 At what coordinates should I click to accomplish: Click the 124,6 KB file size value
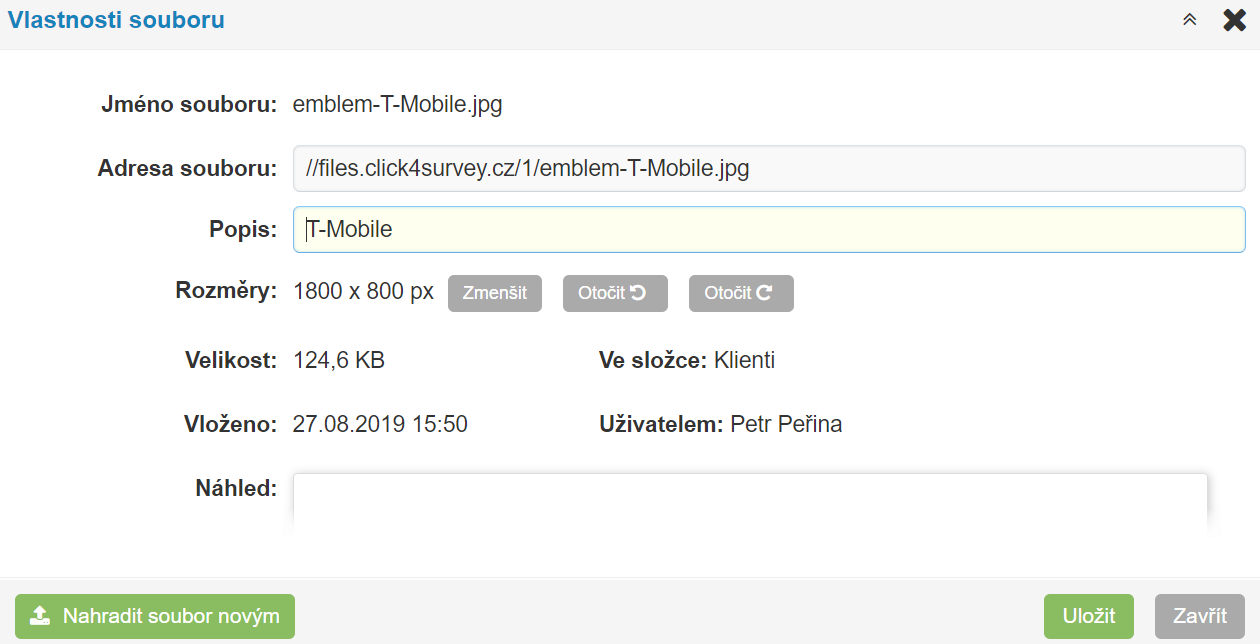pos(339,360)
